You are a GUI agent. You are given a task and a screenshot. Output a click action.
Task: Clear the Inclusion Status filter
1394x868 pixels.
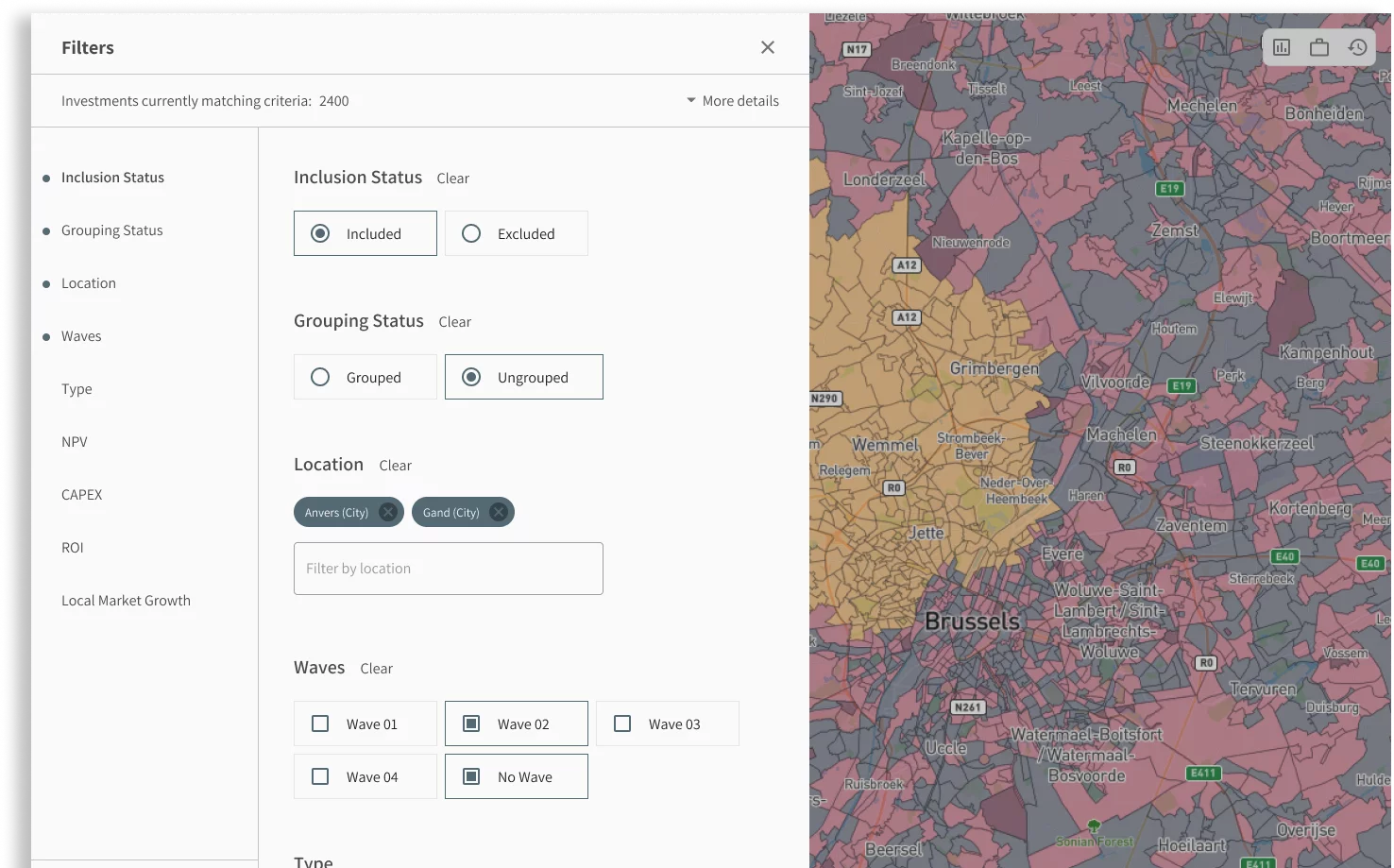click(452, 179)
